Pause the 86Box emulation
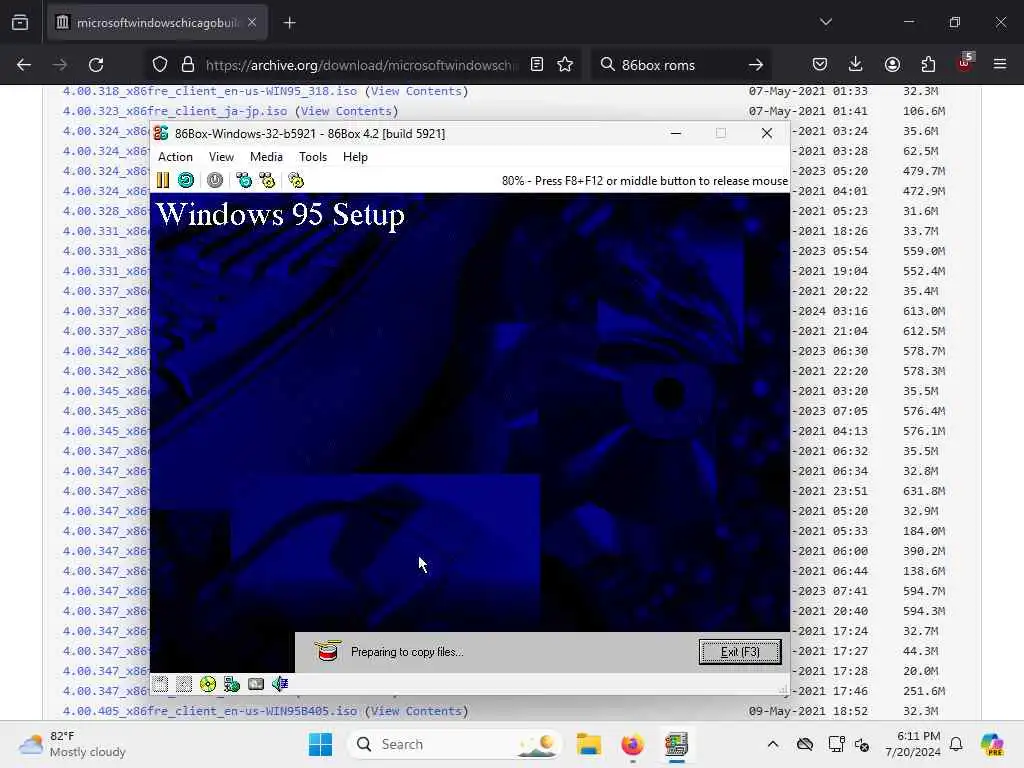 pos(163,180)
